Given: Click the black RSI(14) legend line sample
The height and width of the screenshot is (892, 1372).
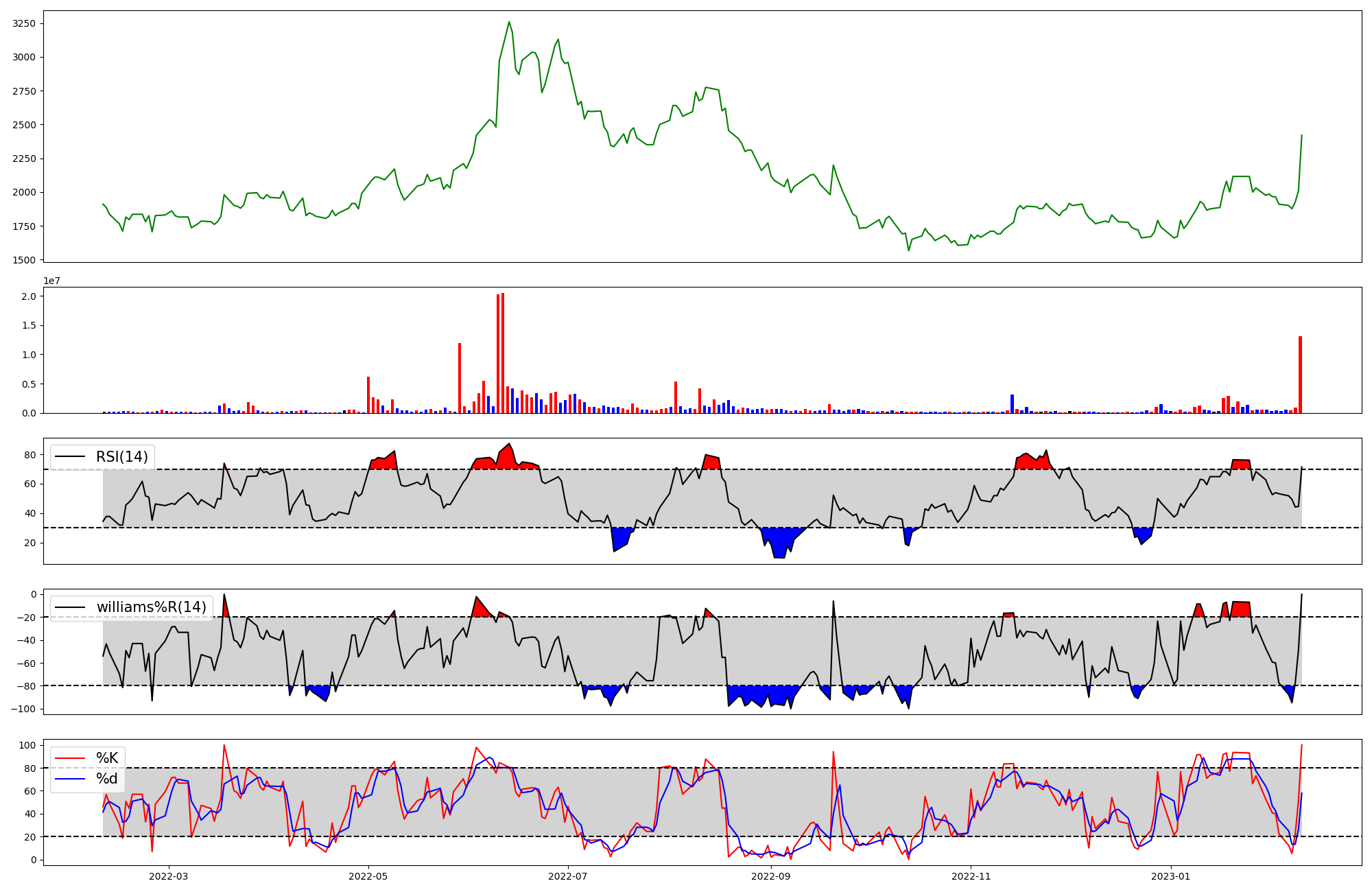Looking at the screenshot, I should (x=70, y=457).
